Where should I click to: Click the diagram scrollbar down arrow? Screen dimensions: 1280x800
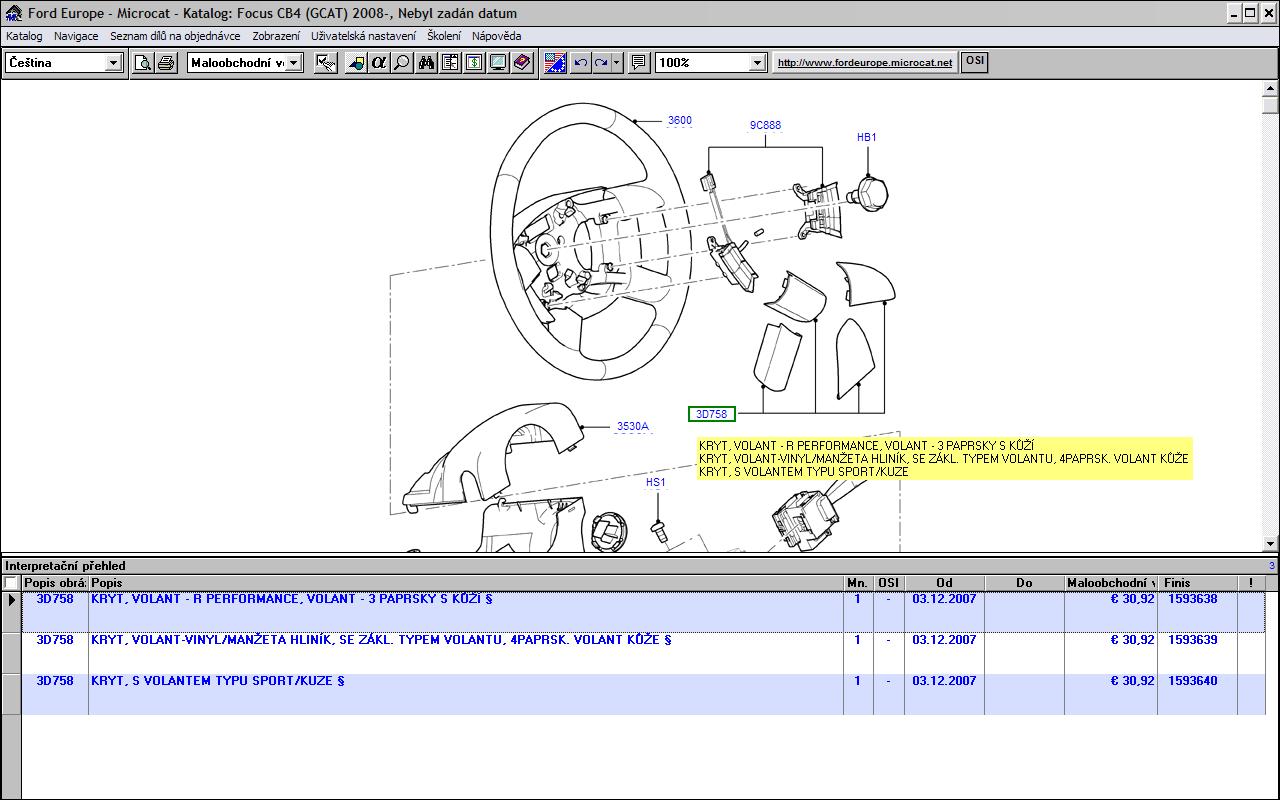tap(1271, 543)
